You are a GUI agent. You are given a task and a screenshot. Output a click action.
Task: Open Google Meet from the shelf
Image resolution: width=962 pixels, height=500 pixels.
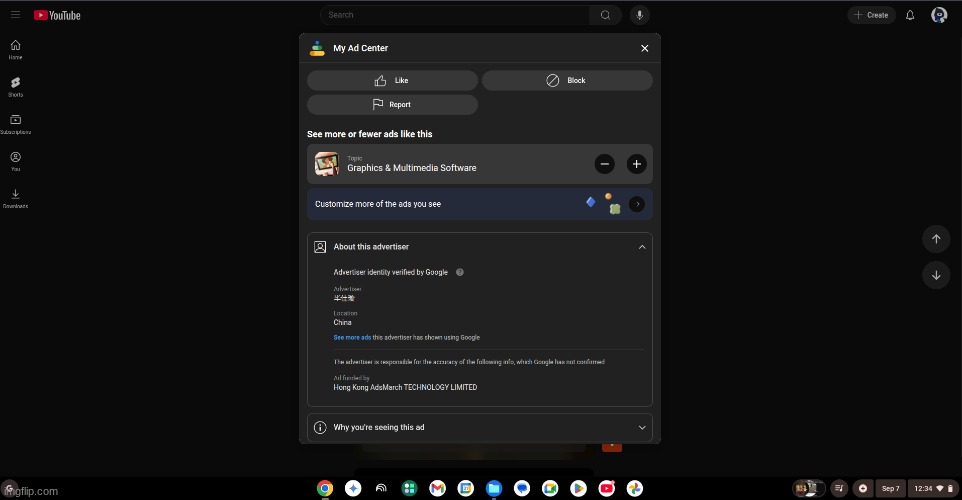tap(550, 488)
